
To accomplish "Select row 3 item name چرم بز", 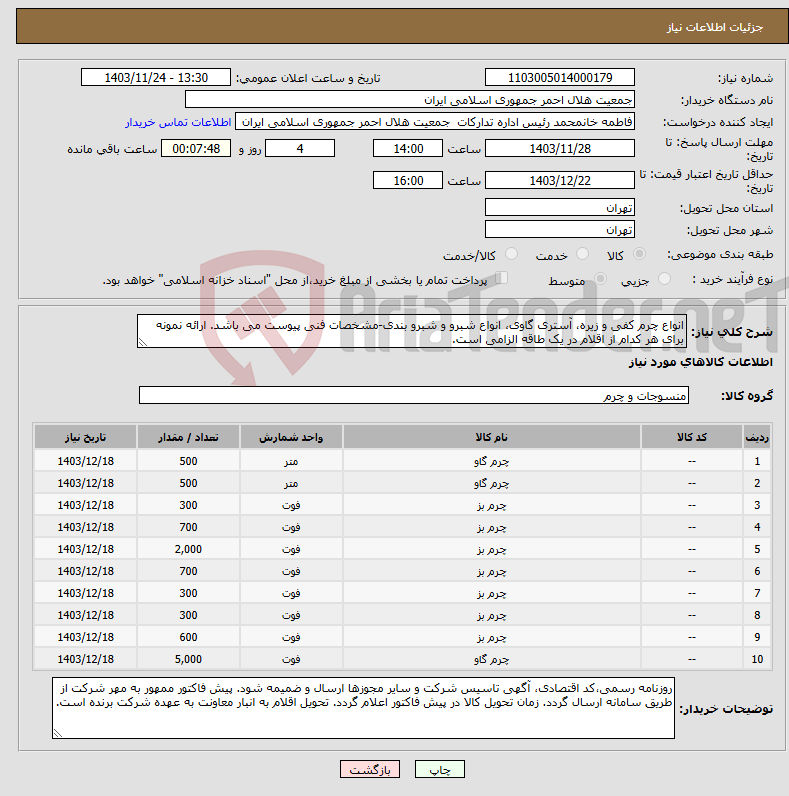I will pyautogui.click(x=491, y=505).
